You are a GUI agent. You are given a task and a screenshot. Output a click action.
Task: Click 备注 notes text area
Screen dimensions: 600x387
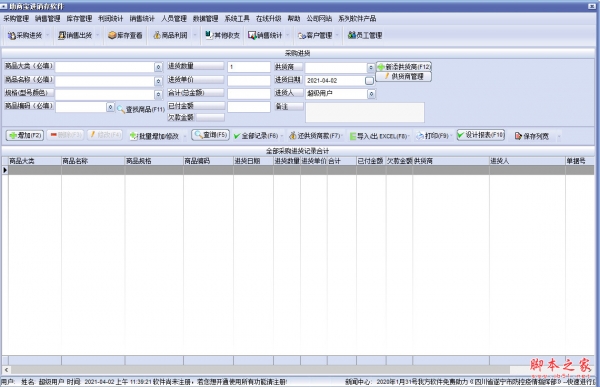tap(365, 112)
